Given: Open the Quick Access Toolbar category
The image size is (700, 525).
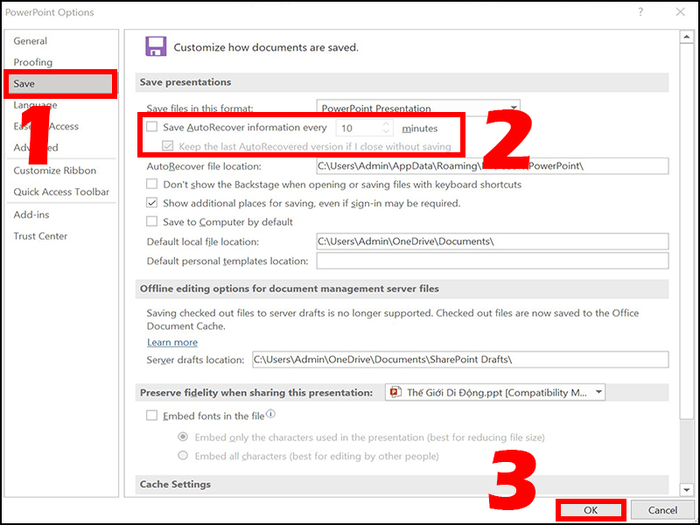Looking at the screenshot, I should click(61, 192).
